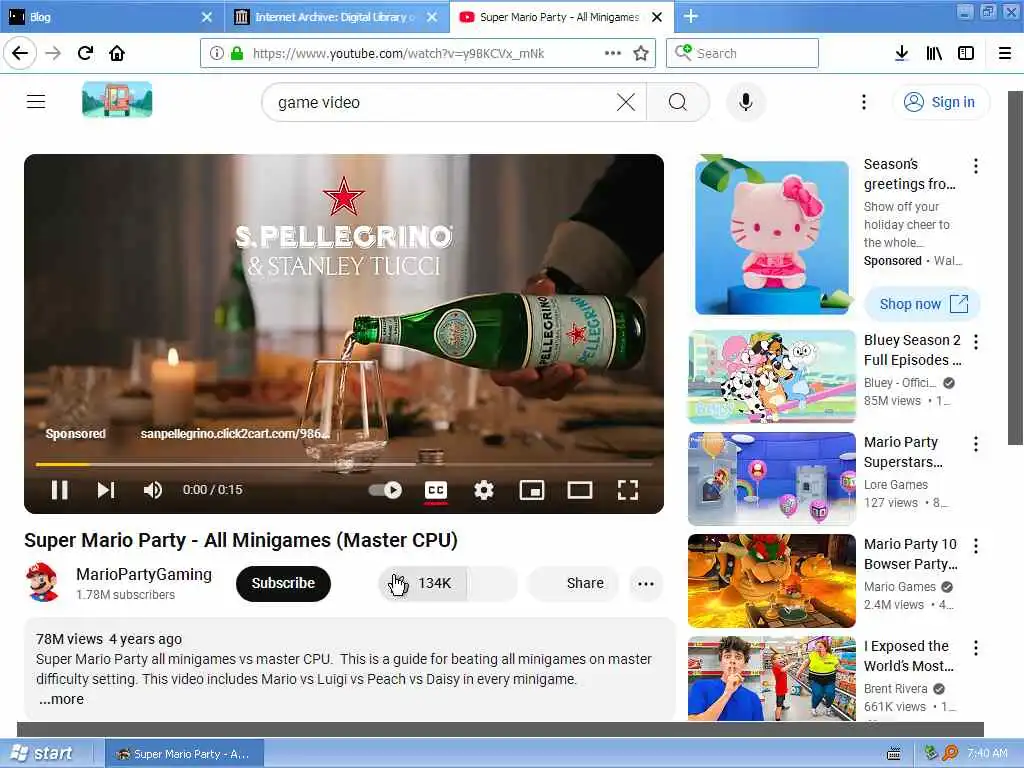Go to browser home page icon

pos(117,53)
